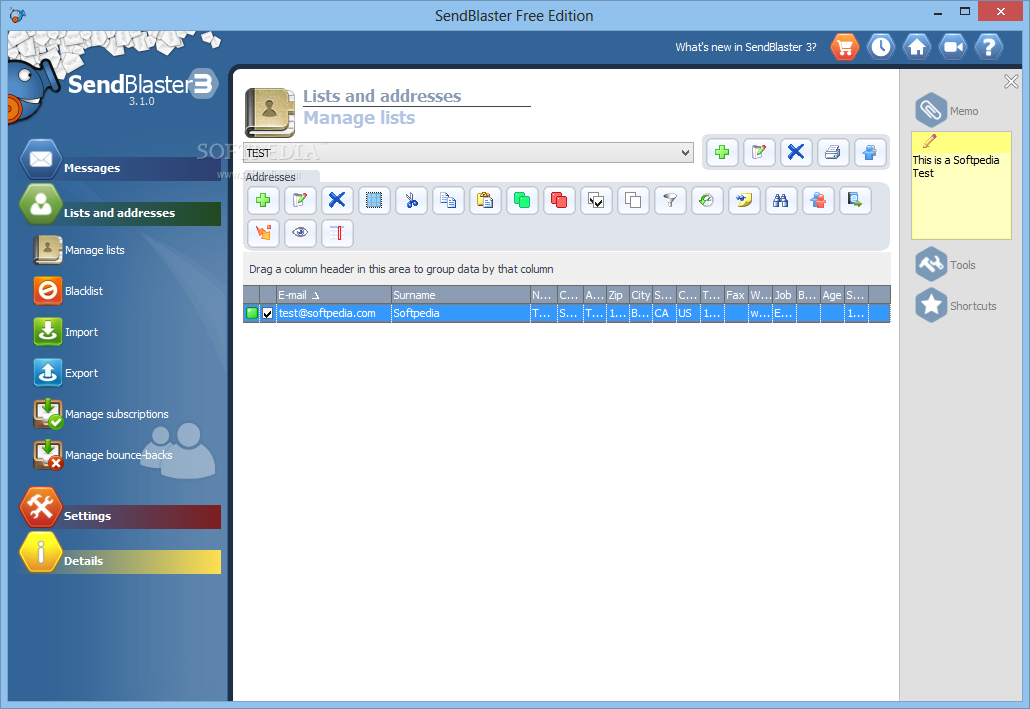Delete the selected list with the blue X beside TEST
This screenshot has width=1030, height=709.
(795, 152)
